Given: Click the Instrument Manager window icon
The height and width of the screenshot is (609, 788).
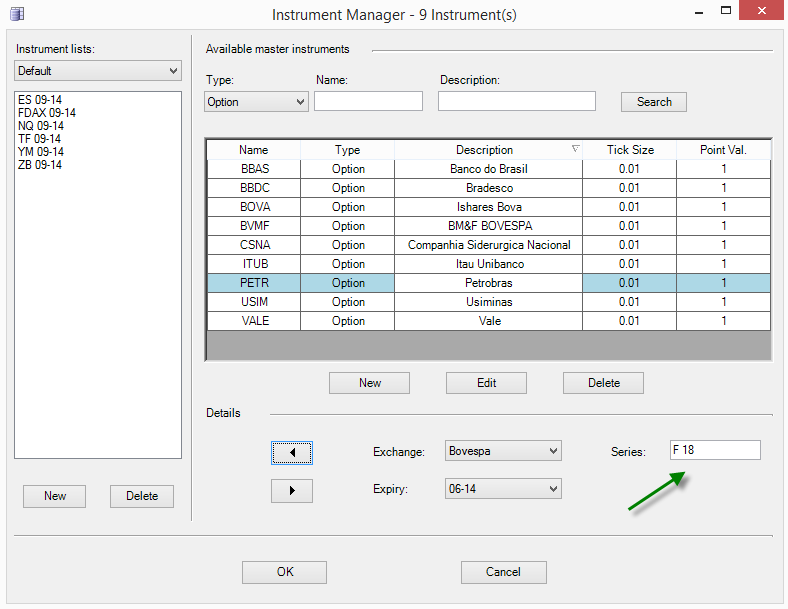Looking at the screenshot, I should [x=17, y=14].
